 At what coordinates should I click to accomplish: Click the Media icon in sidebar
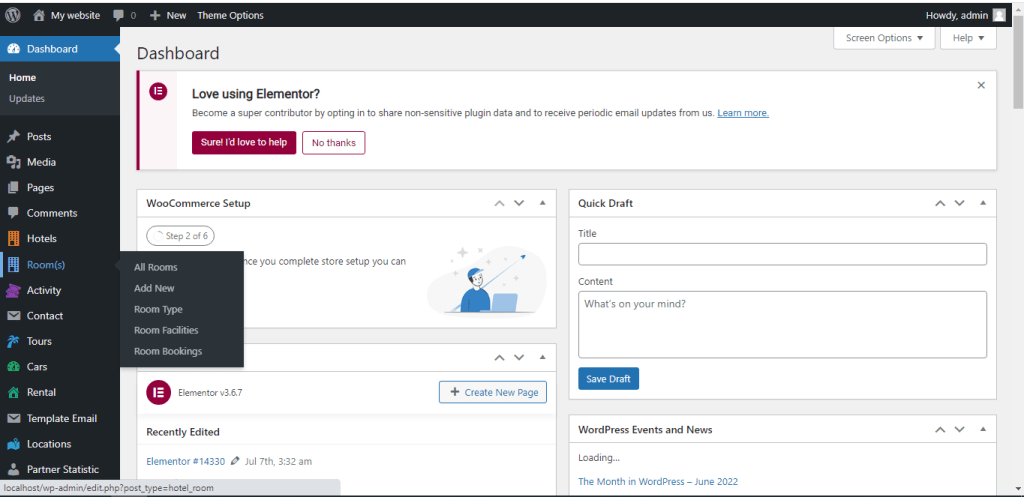coord(13,162)
